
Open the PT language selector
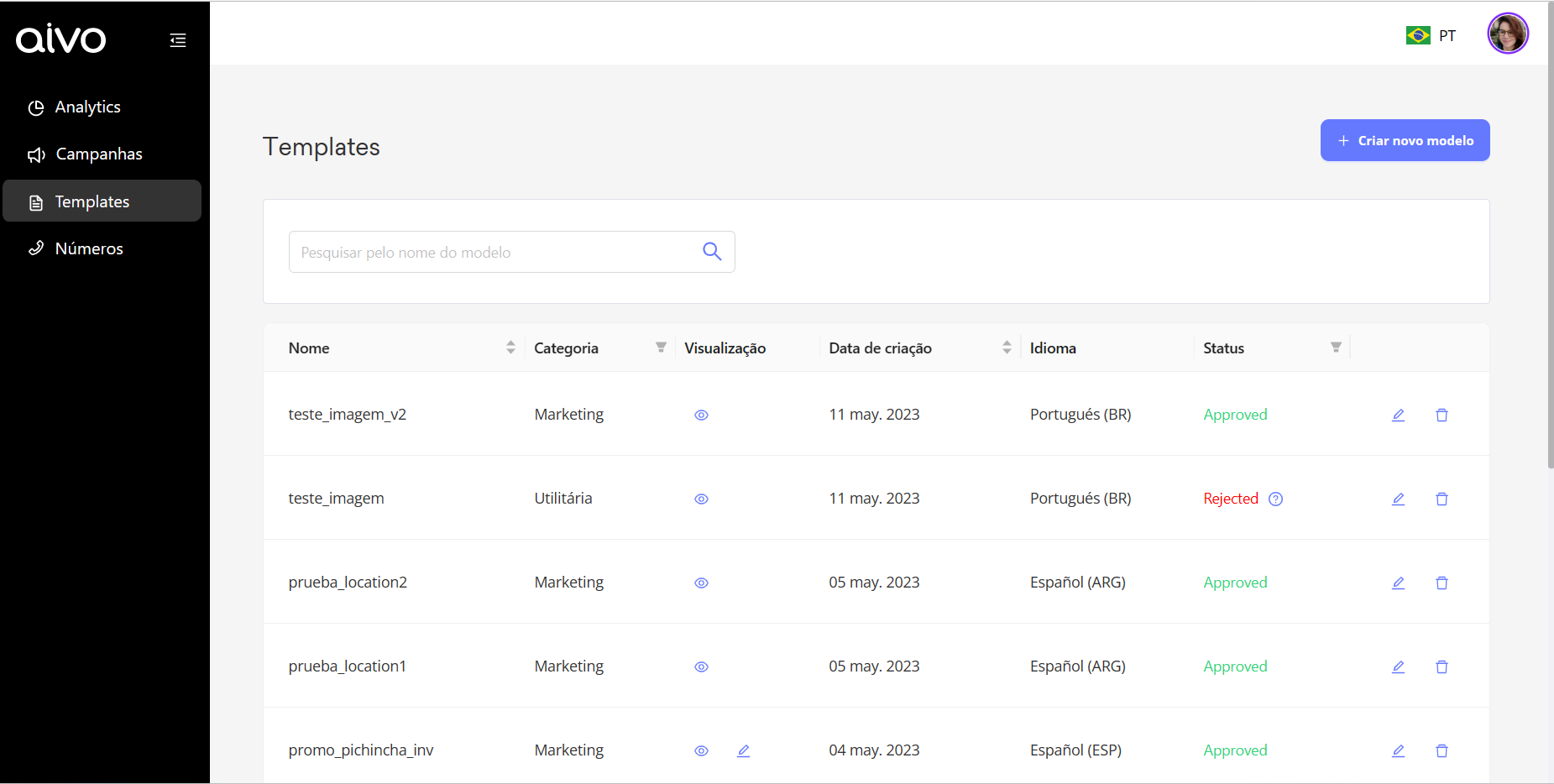pyautogui.click(x=1431, y=35)
